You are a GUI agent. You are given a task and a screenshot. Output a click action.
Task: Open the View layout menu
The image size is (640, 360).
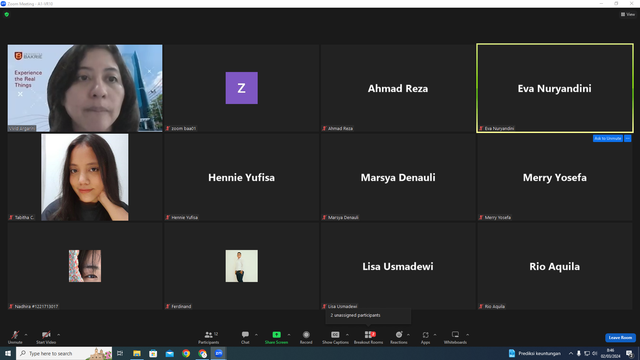click(x=628, y=14)
